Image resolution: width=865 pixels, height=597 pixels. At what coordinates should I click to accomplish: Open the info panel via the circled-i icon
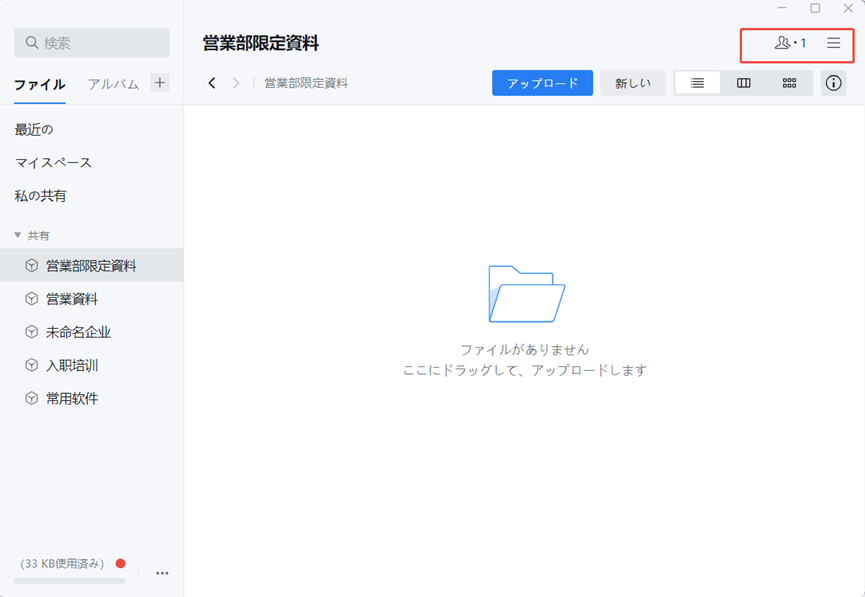coord(835,83)
